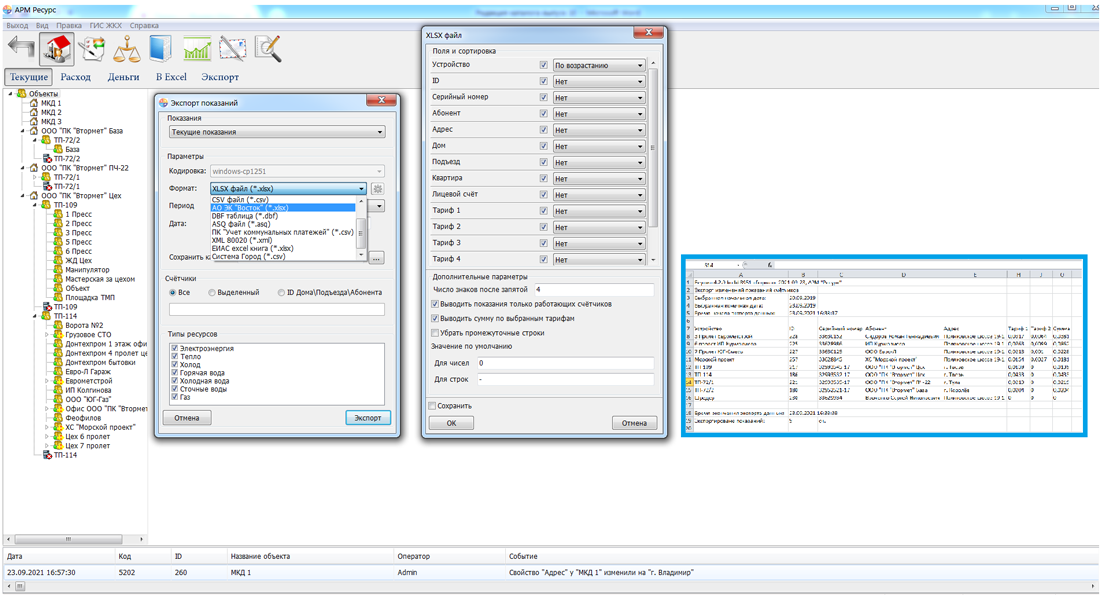Open the blue book toolbar icon
The image size is (1100, 595).
click(x=161, y=48)
